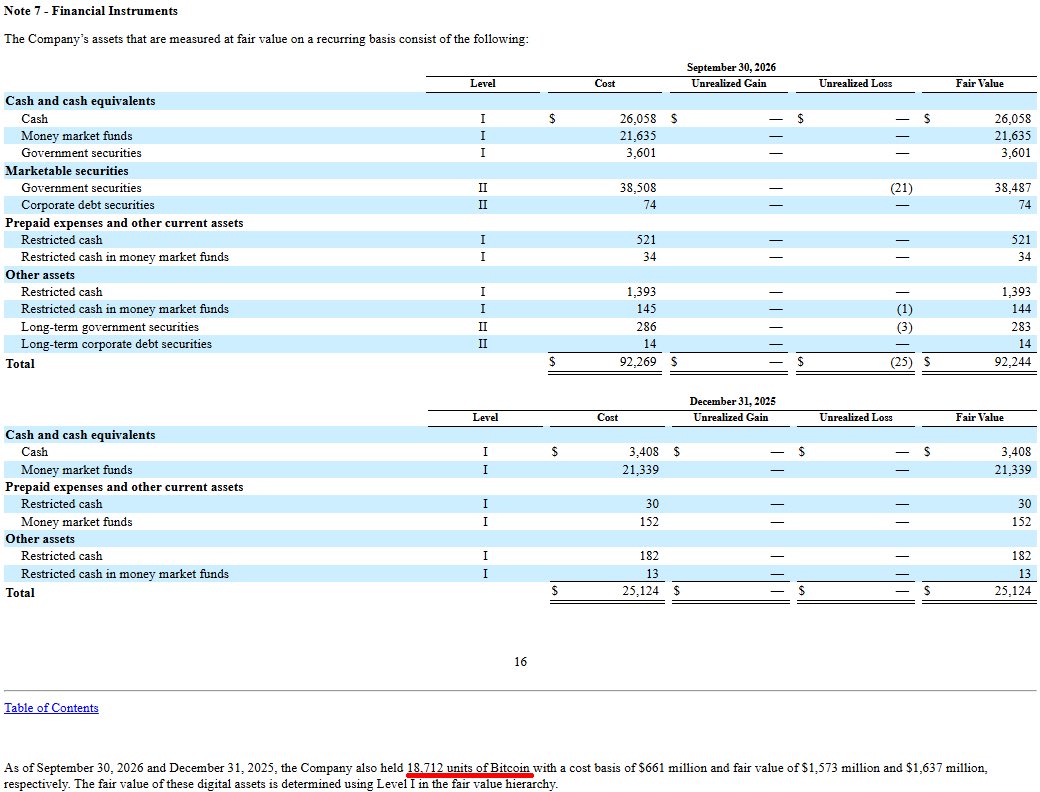Click the 'Note 7 - Financial Instruments' heading
This screenshot has height=792, width=1040.
pos(91,11)
